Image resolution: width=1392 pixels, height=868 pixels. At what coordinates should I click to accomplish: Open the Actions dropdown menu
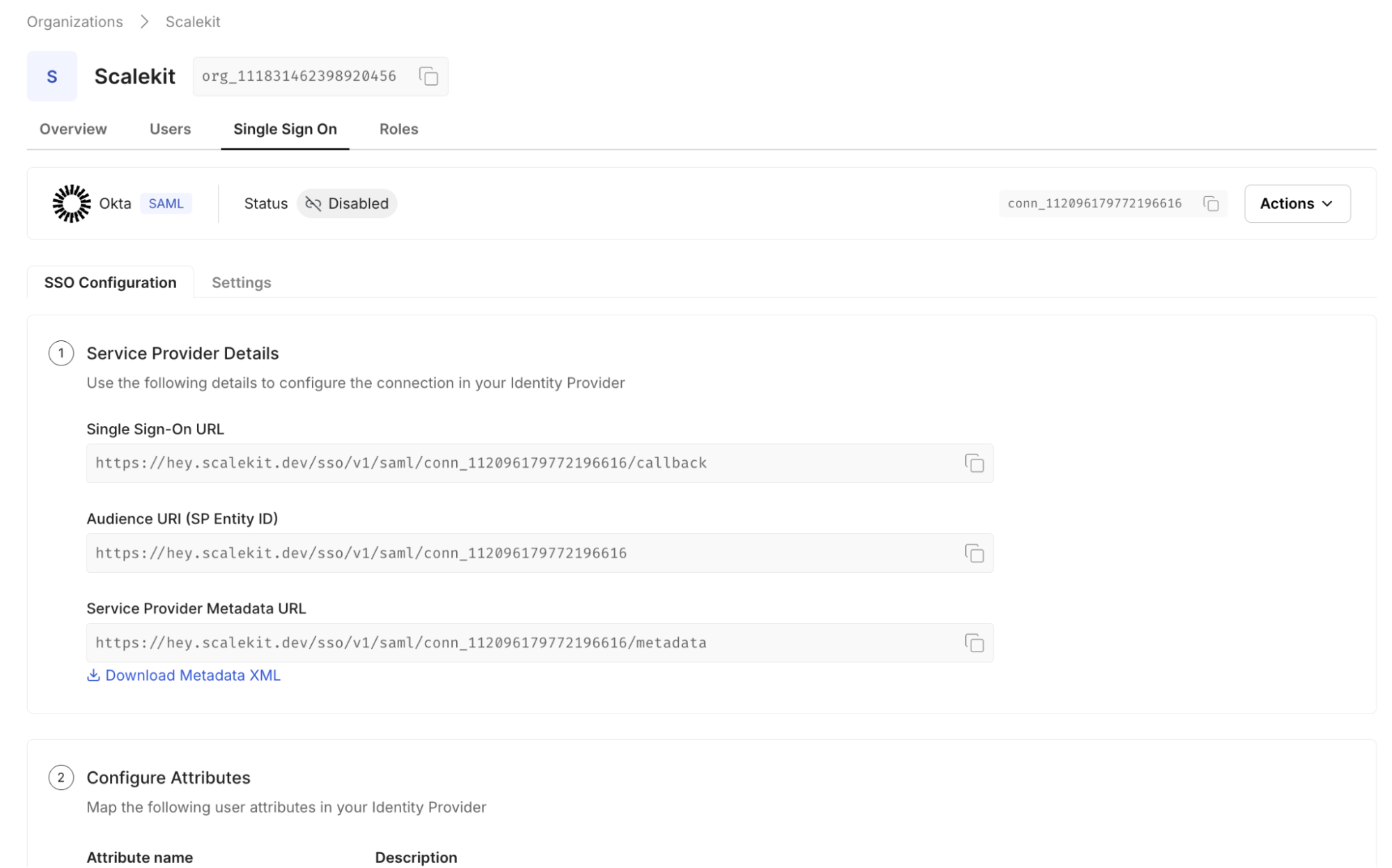pos(1297,203)
